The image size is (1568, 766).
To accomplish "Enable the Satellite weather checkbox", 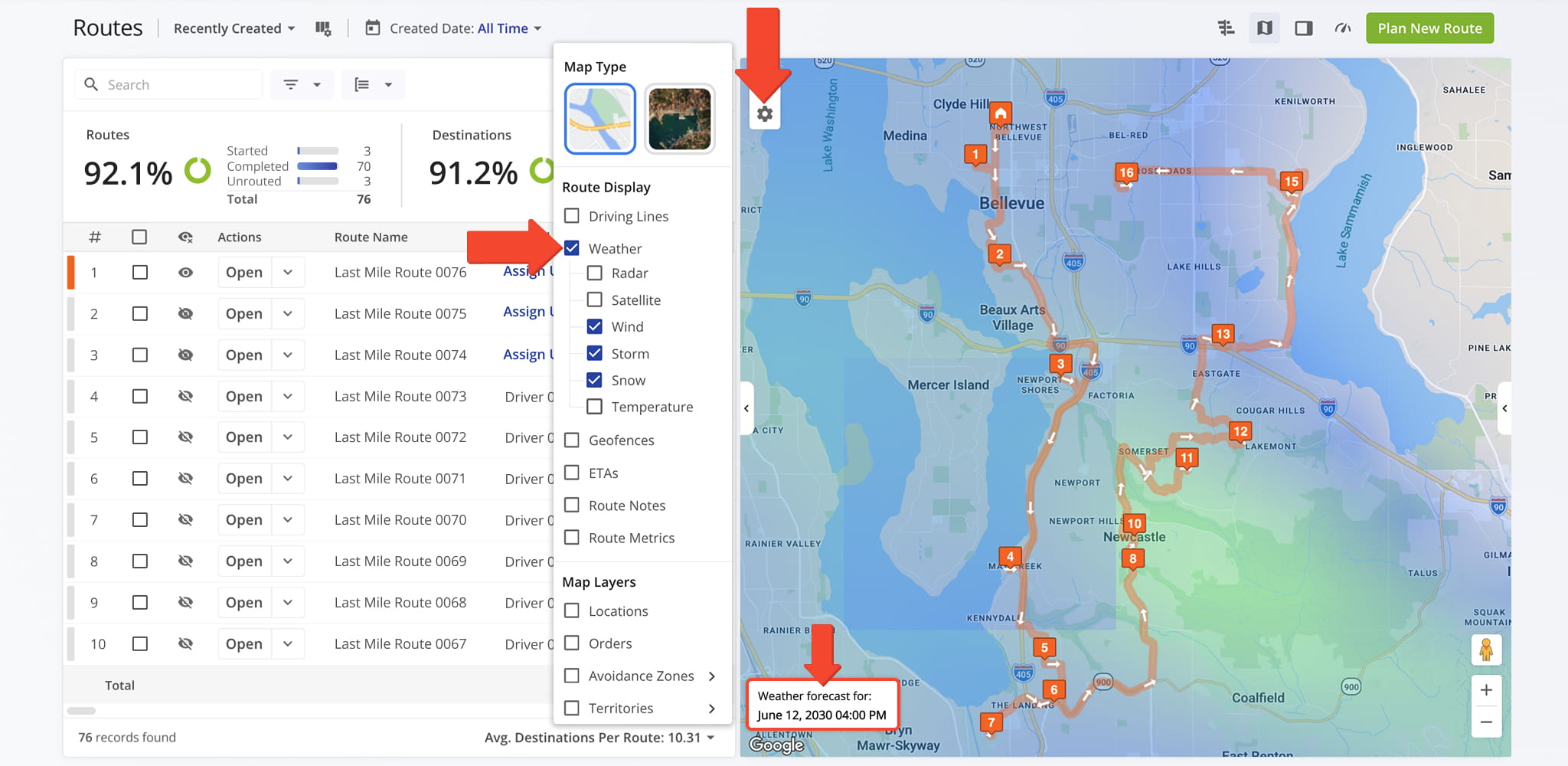I will click(x=595, y=300).
